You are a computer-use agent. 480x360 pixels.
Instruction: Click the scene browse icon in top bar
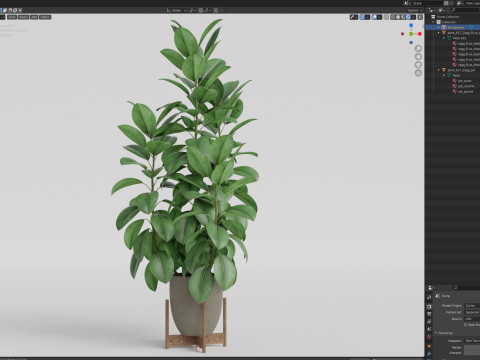[407, 3]
